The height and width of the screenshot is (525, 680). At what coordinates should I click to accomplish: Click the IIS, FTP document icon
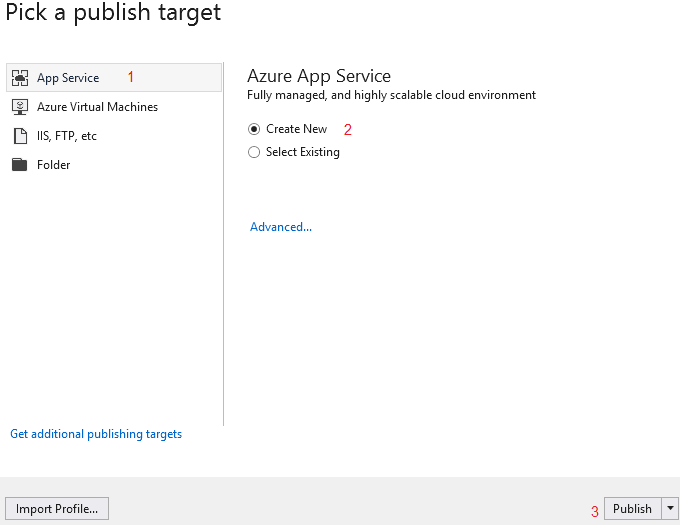20,136
